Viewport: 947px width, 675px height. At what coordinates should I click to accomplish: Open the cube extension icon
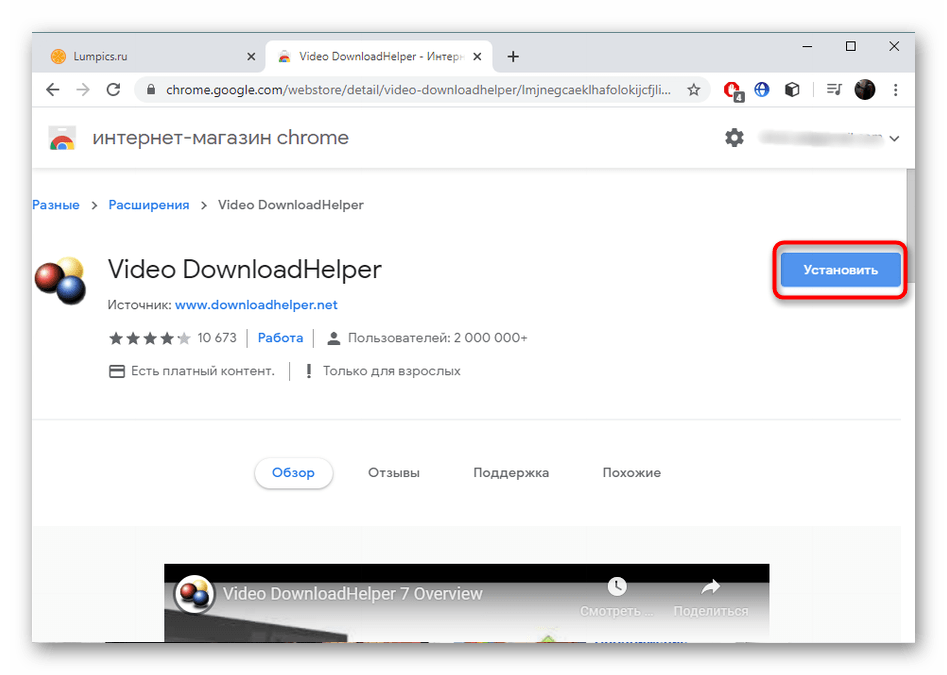[792, 90]
